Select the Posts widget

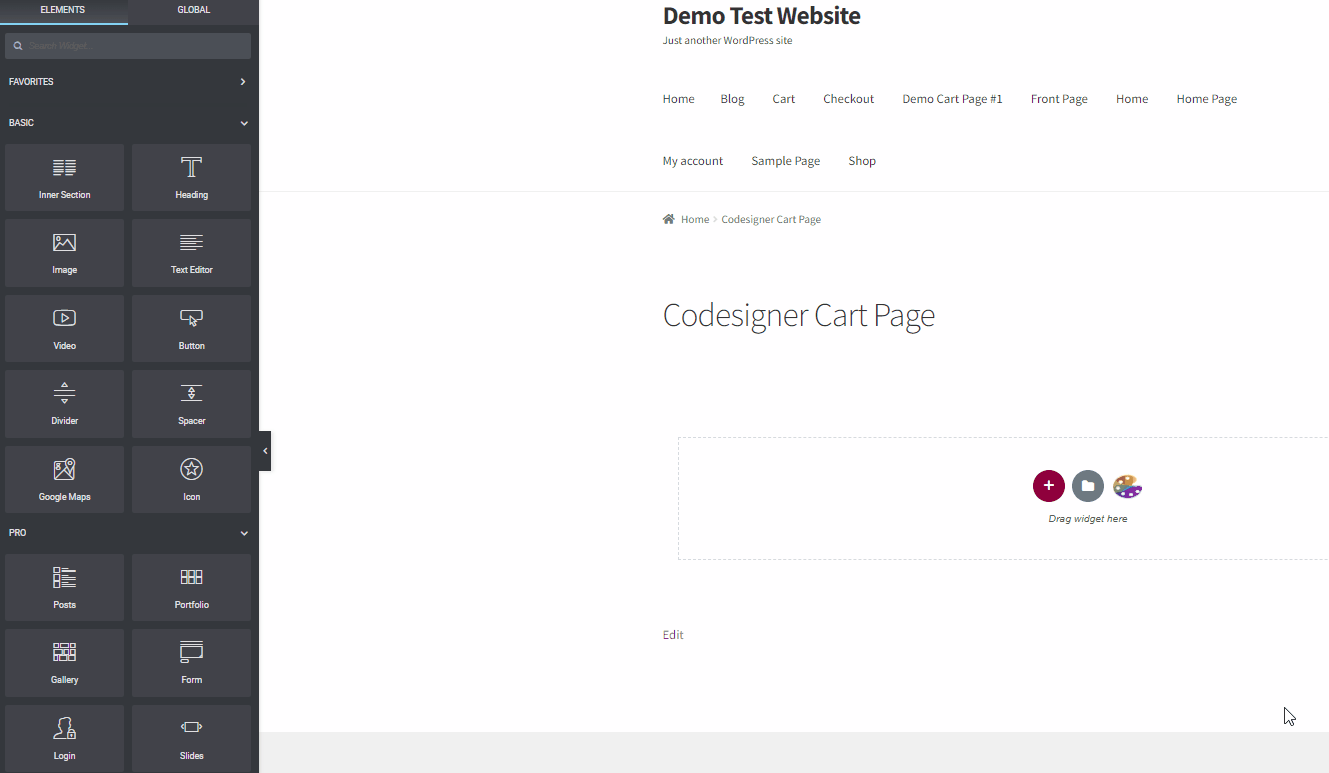pyautogui.click(x=64, y=587)
